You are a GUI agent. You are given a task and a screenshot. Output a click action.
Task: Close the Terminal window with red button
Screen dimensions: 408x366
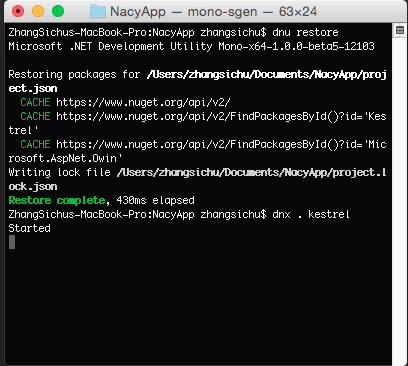[x=18, y=11]
